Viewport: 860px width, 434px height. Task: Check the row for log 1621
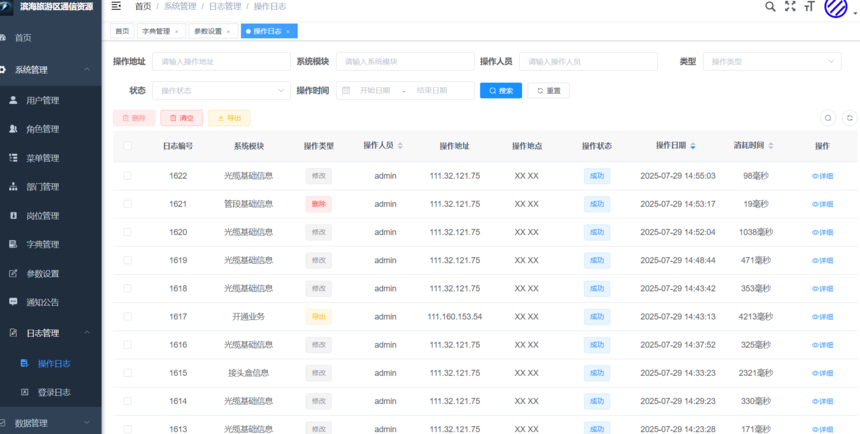(x=128, y=204)
